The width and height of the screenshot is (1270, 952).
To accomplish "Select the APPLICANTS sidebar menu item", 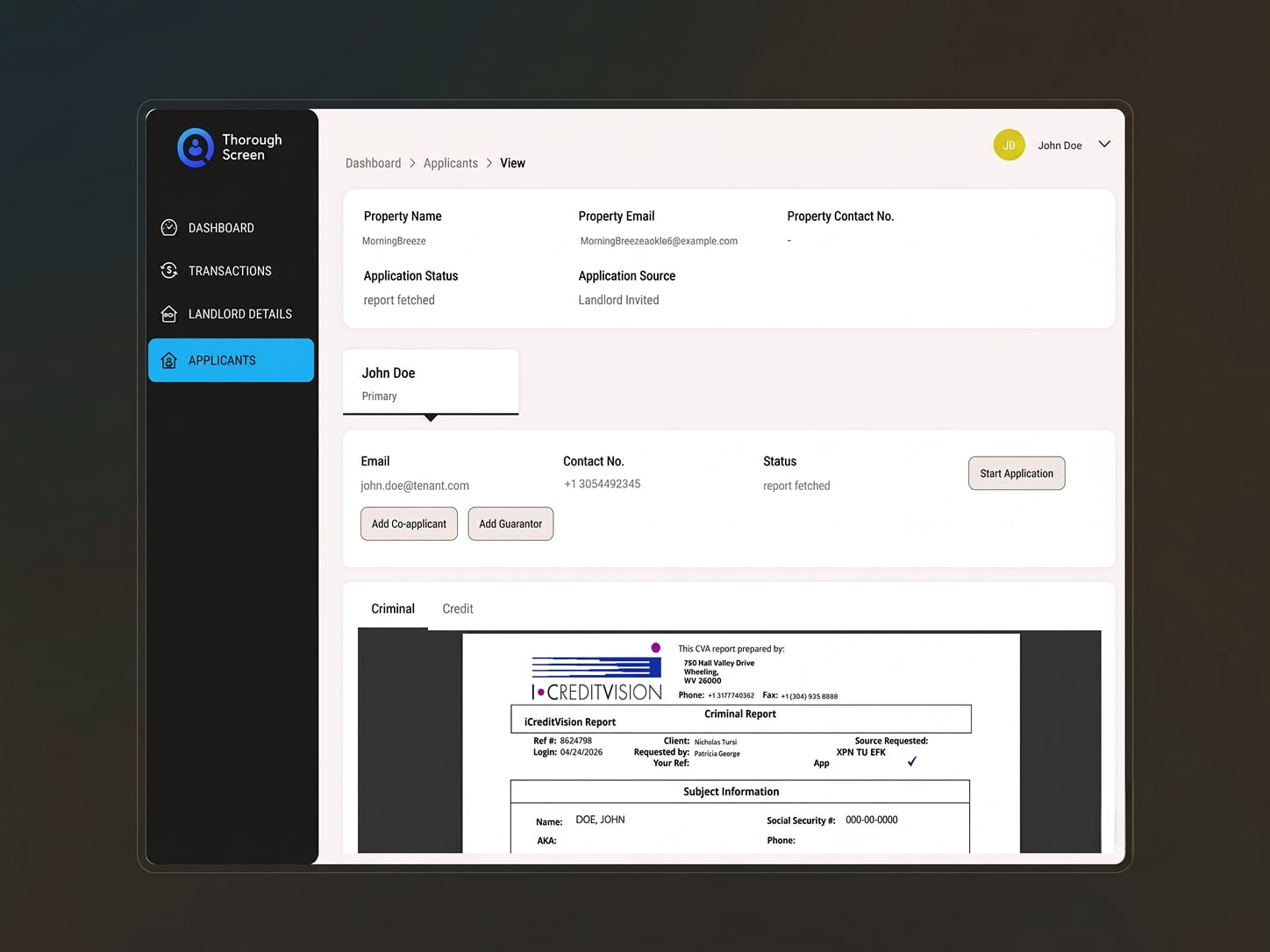I will (x=231, y=360).
